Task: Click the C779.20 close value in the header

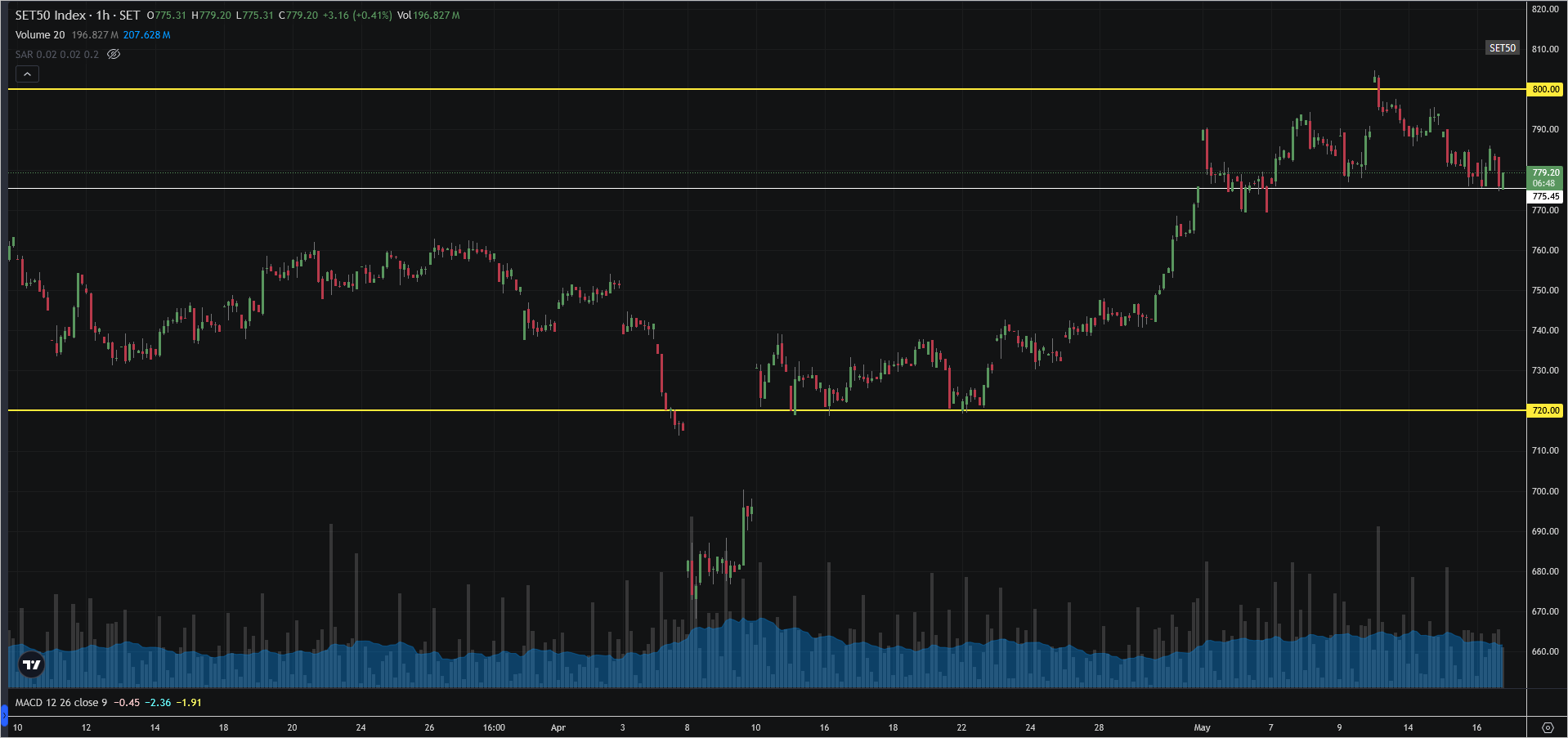Action: tap(298, 16)
